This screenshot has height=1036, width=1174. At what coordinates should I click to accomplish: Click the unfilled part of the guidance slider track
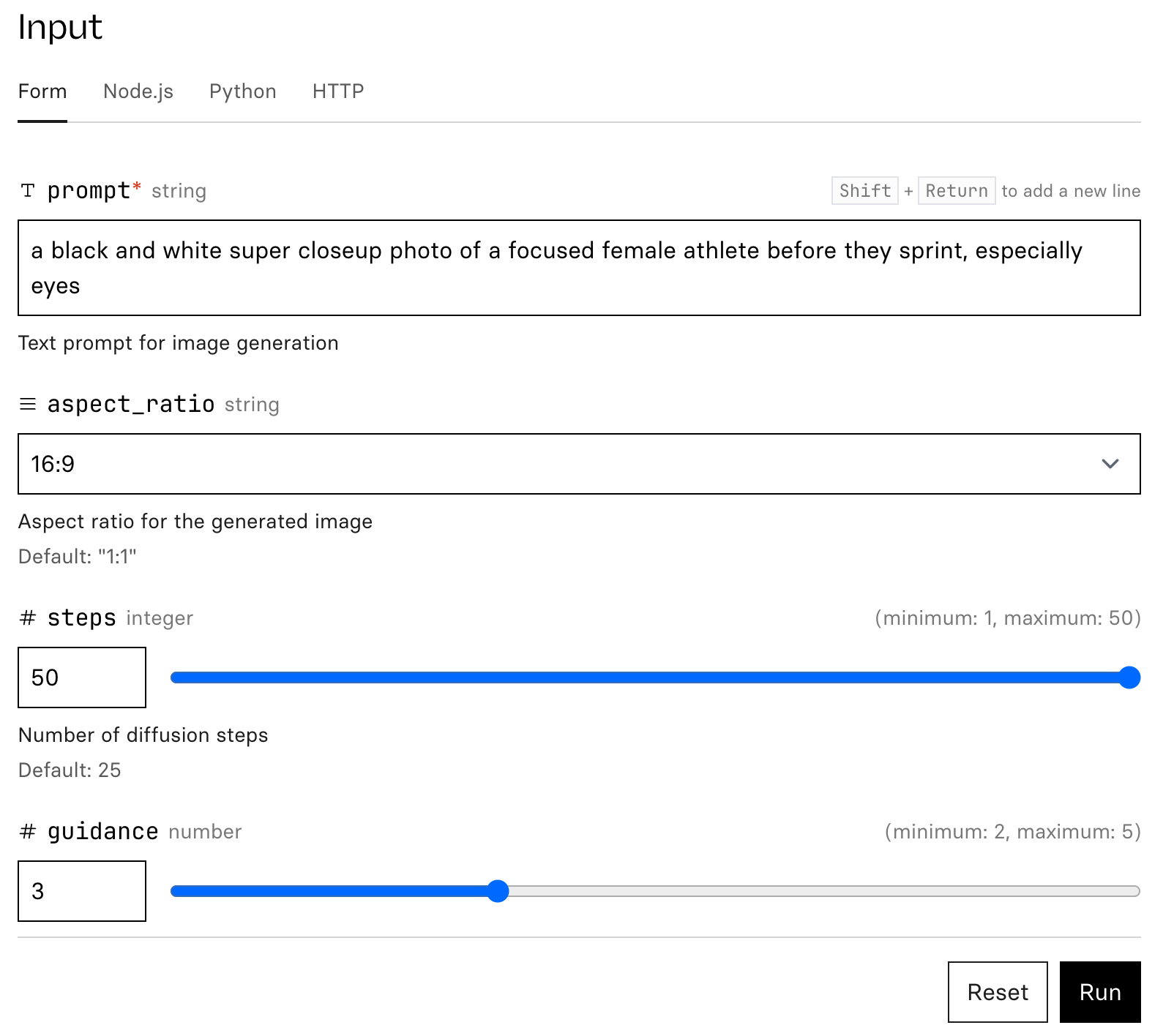point(820,891)
